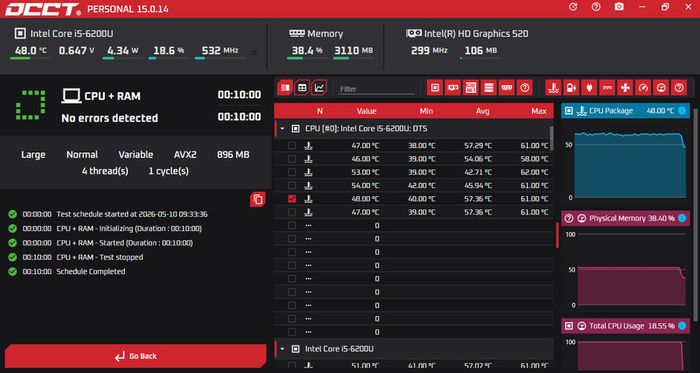Click the power plug sensor filter icon

tap(589, 87)
